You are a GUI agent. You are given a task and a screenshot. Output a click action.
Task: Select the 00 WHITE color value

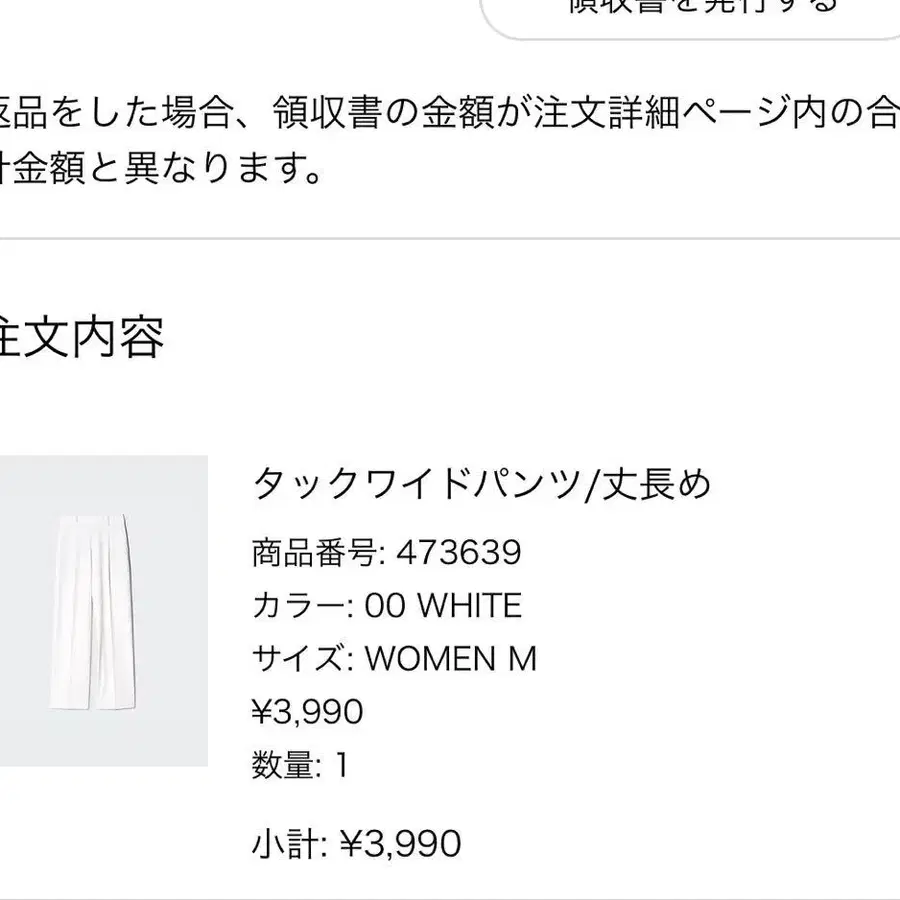click(443, 605)
